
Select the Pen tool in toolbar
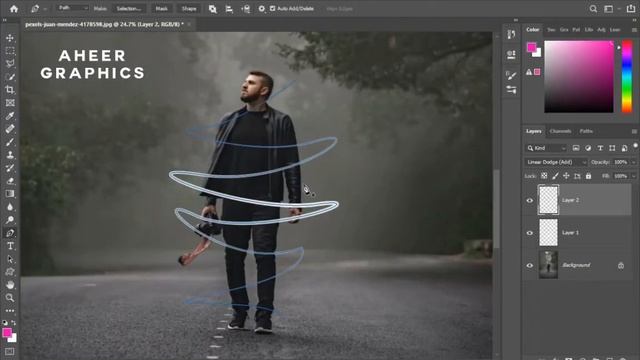10,233
